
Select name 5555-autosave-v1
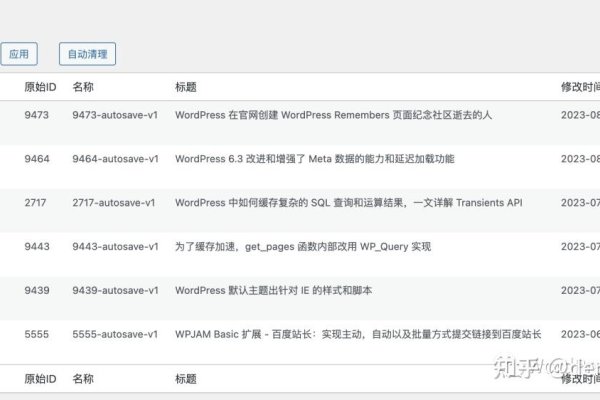(x=115, y=335)
